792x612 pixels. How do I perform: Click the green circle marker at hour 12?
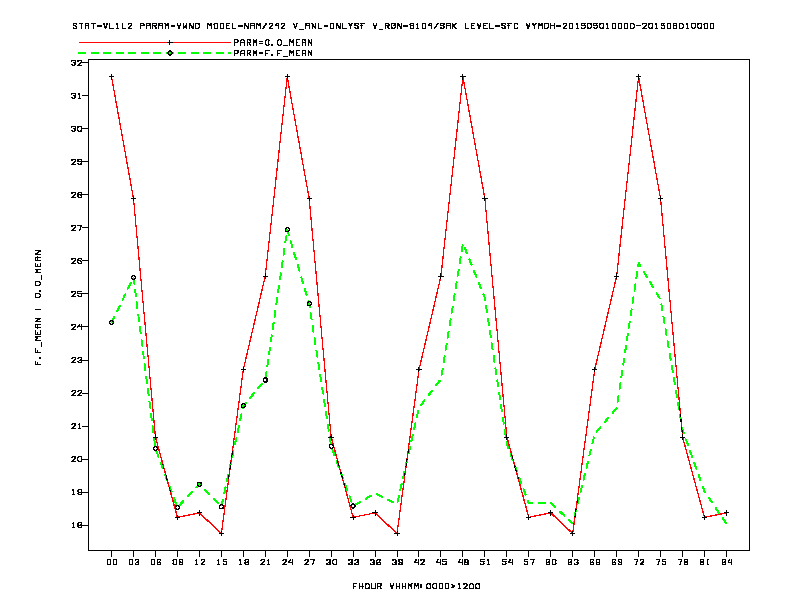[200, 484]
